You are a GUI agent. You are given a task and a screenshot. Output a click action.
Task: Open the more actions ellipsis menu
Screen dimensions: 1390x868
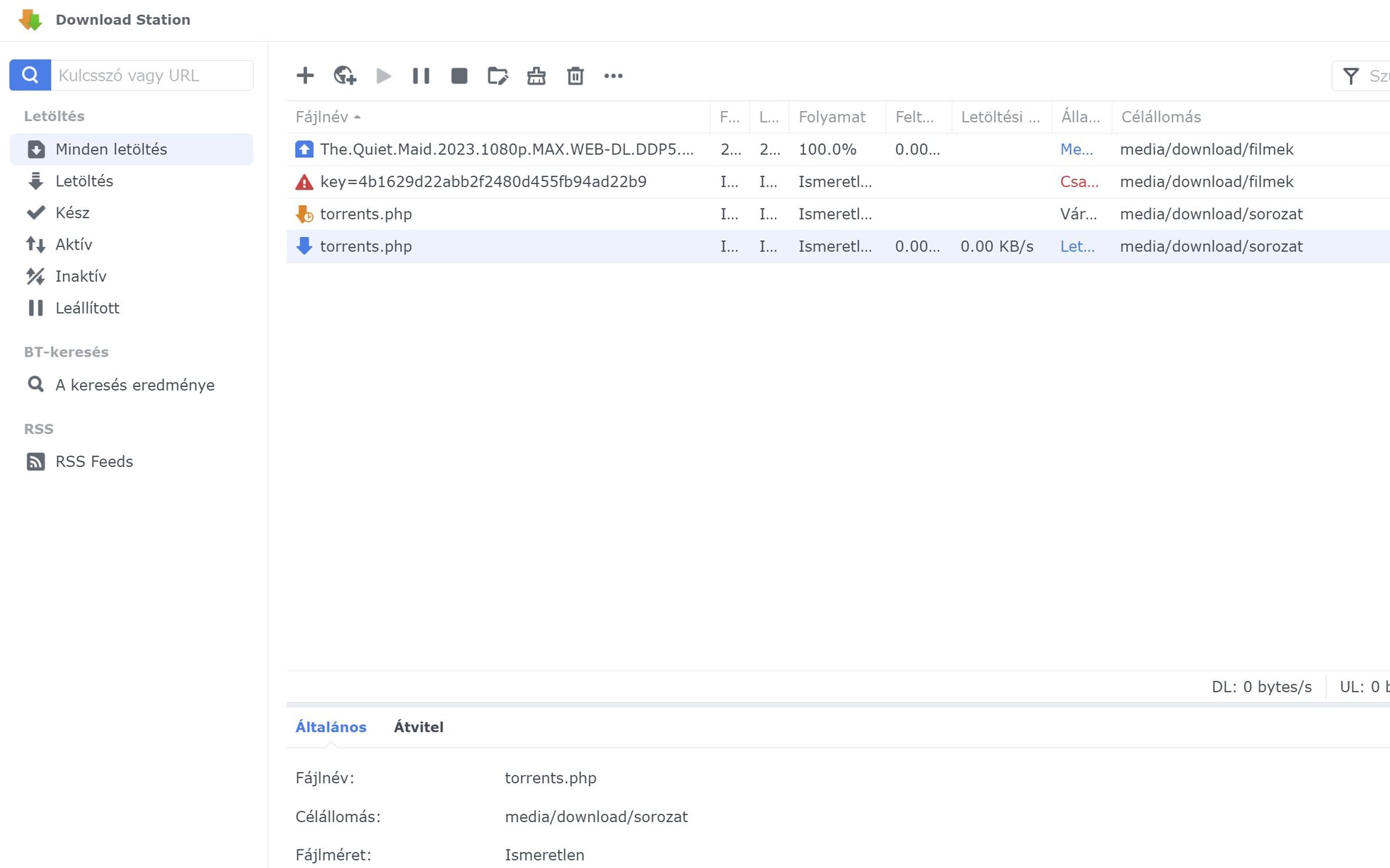point(614,76)
